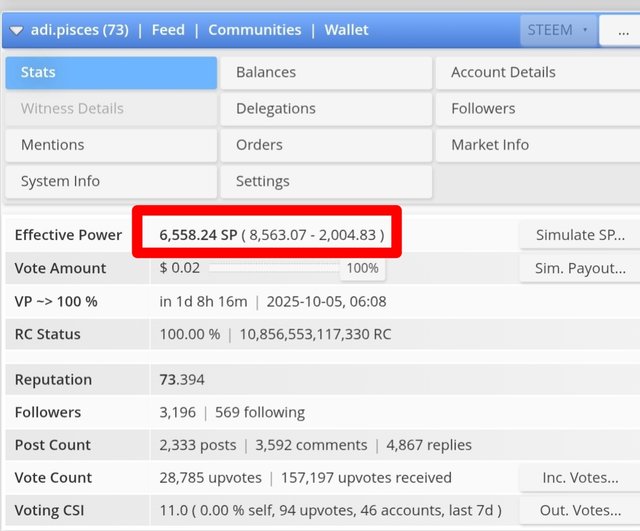Select the Stats tab
Viewport: 640px width, 531px height.
(111, 73)
